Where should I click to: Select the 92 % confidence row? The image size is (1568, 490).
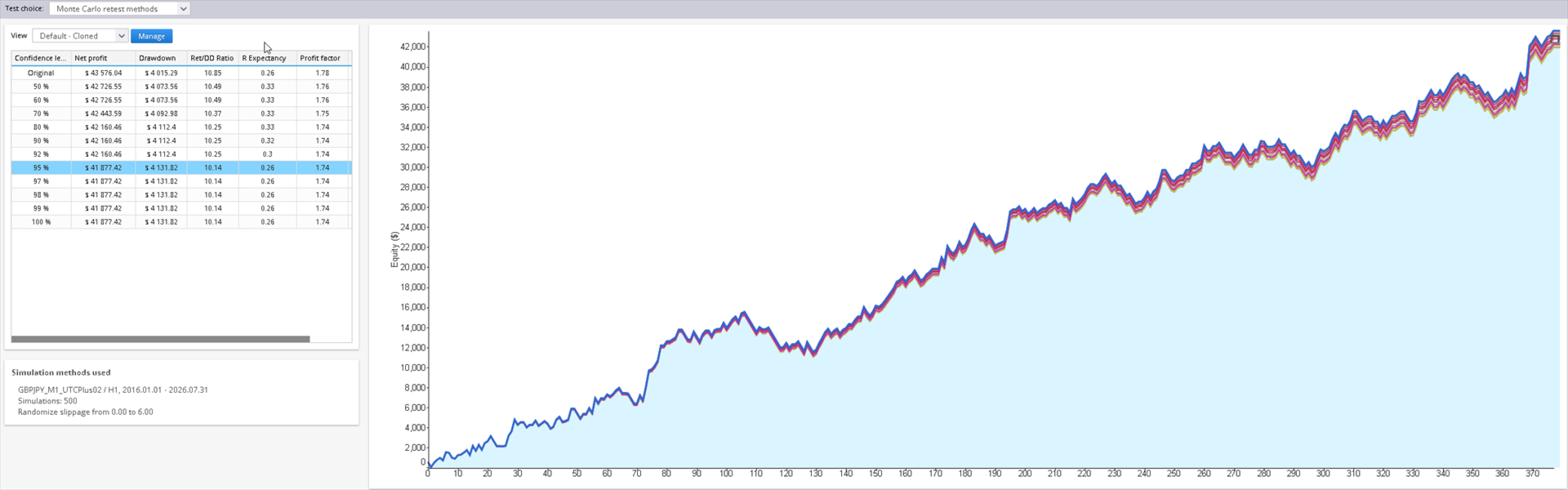(x=181, y=154)
